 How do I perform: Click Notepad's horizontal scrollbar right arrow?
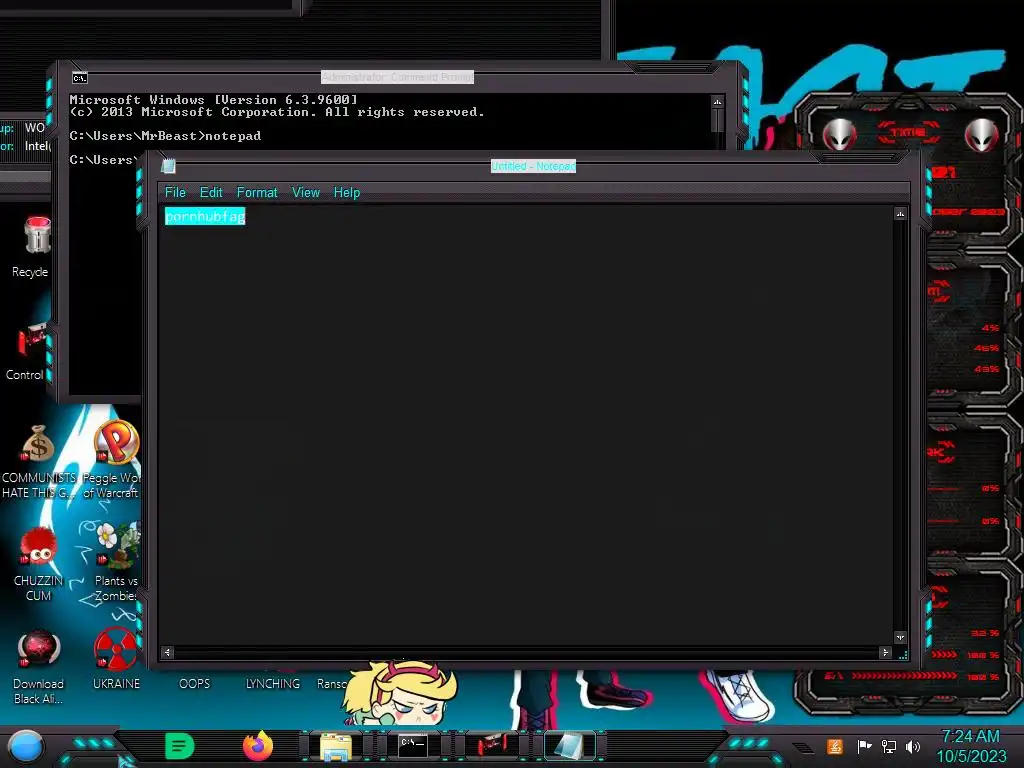(885, 652)
